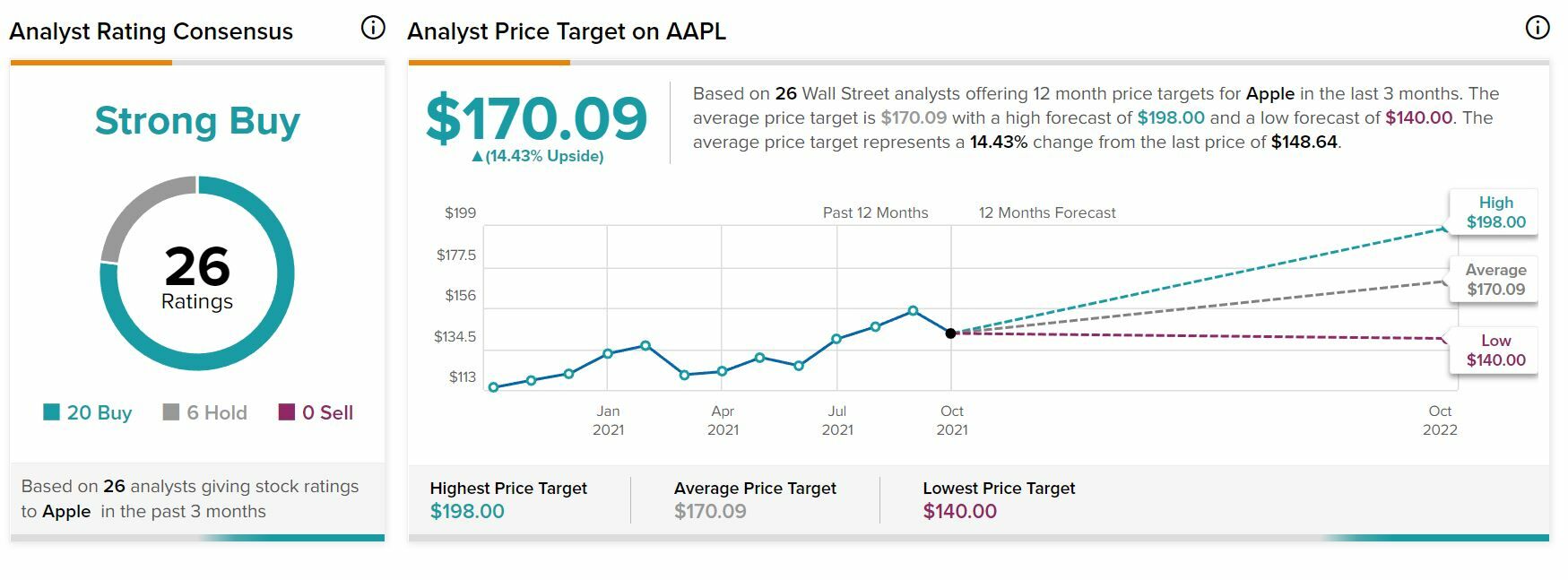
Task: Click the Strong Buy consensus heading
Action: (197, 120)
